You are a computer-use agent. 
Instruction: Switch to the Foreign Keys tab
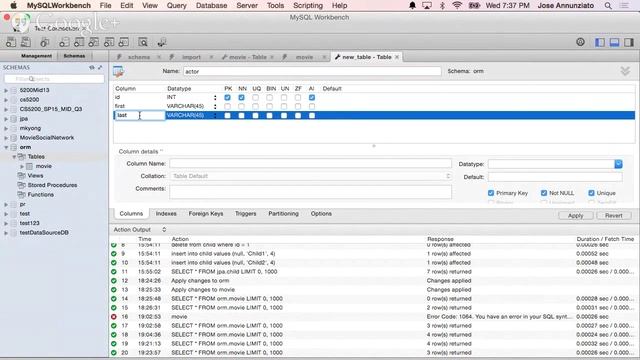pyautogui.click(x=206, y=214)
